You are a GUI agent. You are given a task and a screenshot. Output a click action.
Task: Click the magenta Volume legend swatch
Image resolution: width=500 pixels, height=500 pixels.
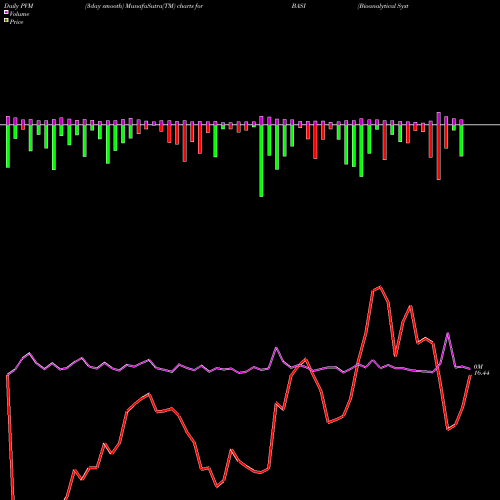6,13
